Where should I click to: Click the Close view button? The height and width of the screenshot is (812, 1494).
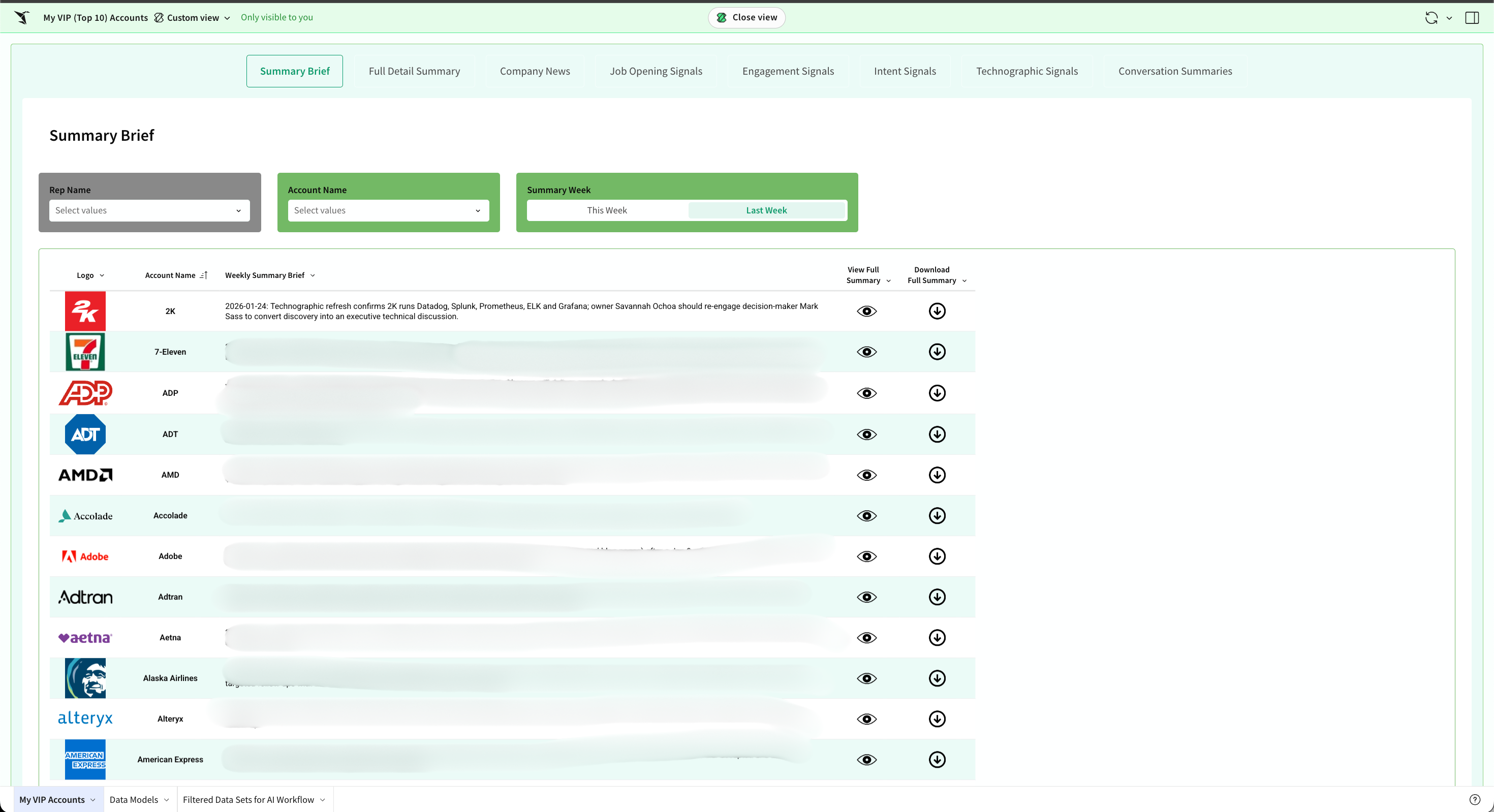(746, 17)
